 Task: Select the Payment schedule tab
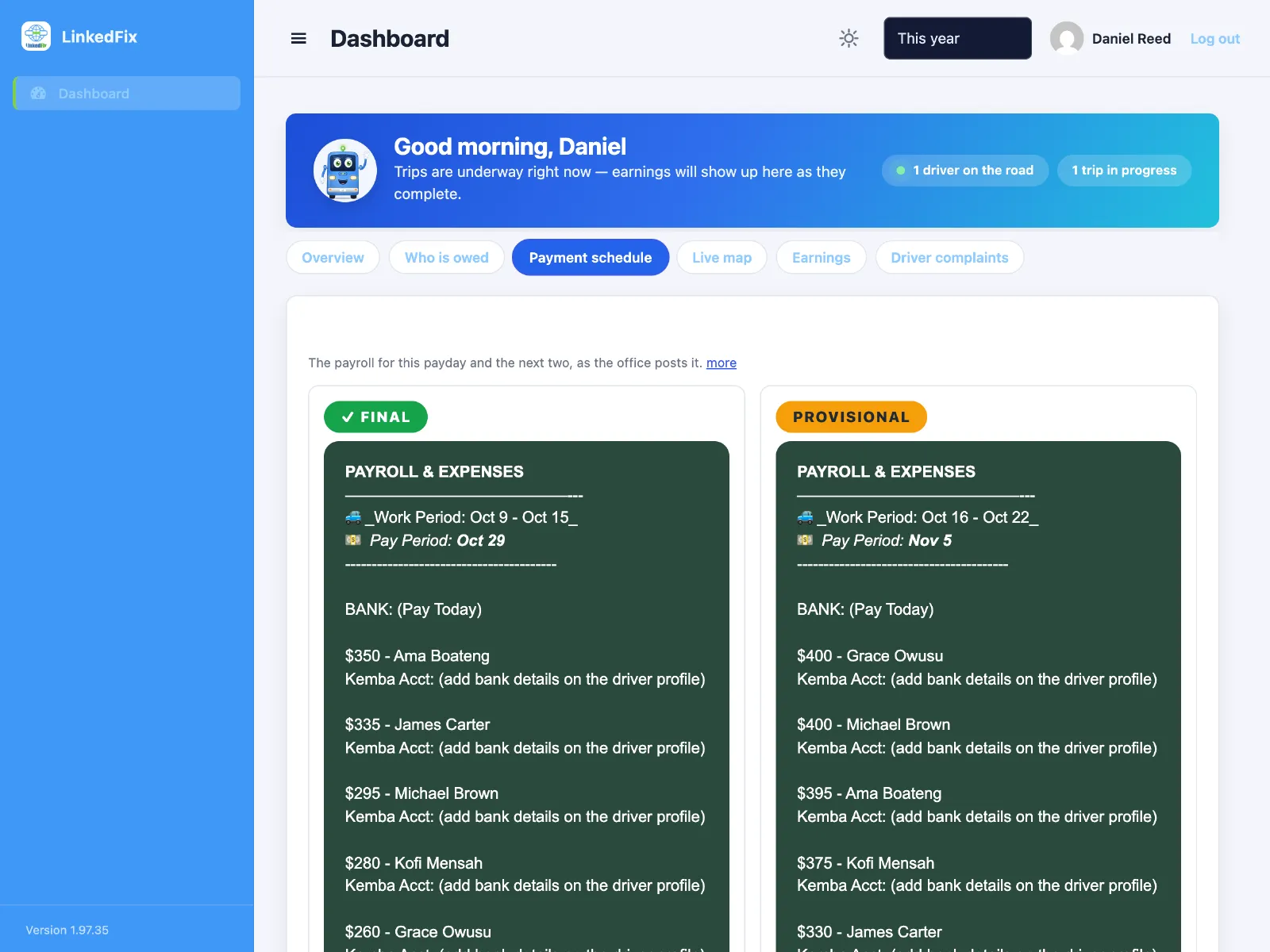[591, 258]
